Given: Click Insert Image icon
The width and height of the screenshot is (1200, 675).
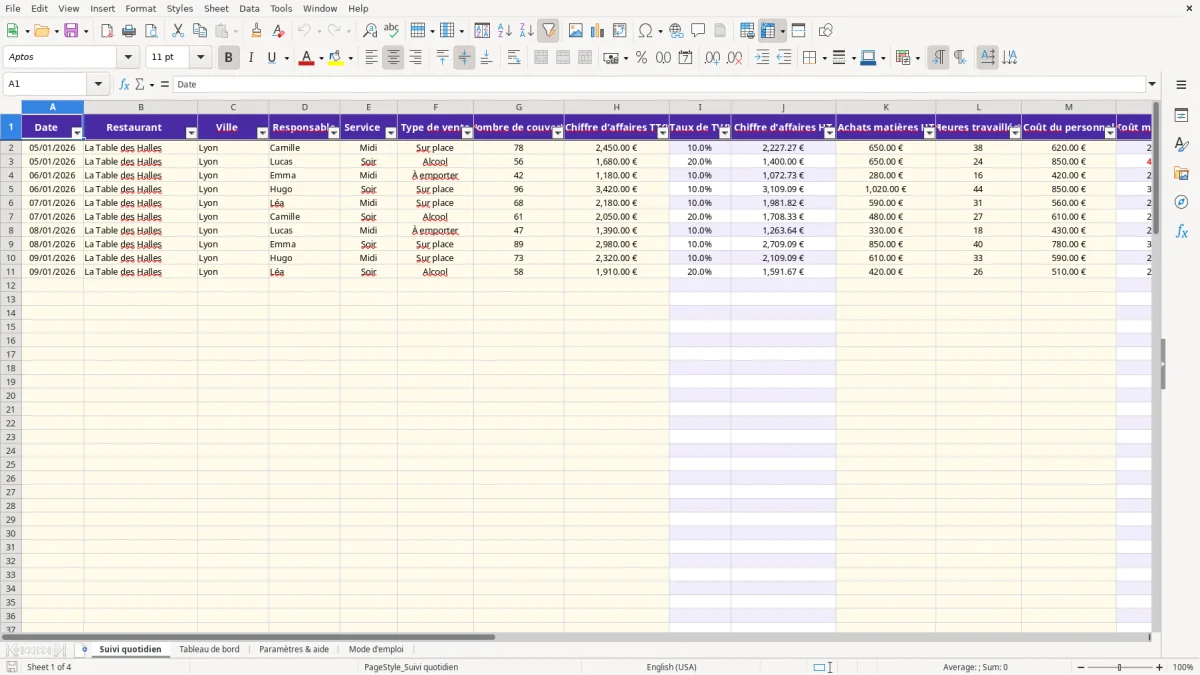Looking at the screenshot, I should coord(576,31).
